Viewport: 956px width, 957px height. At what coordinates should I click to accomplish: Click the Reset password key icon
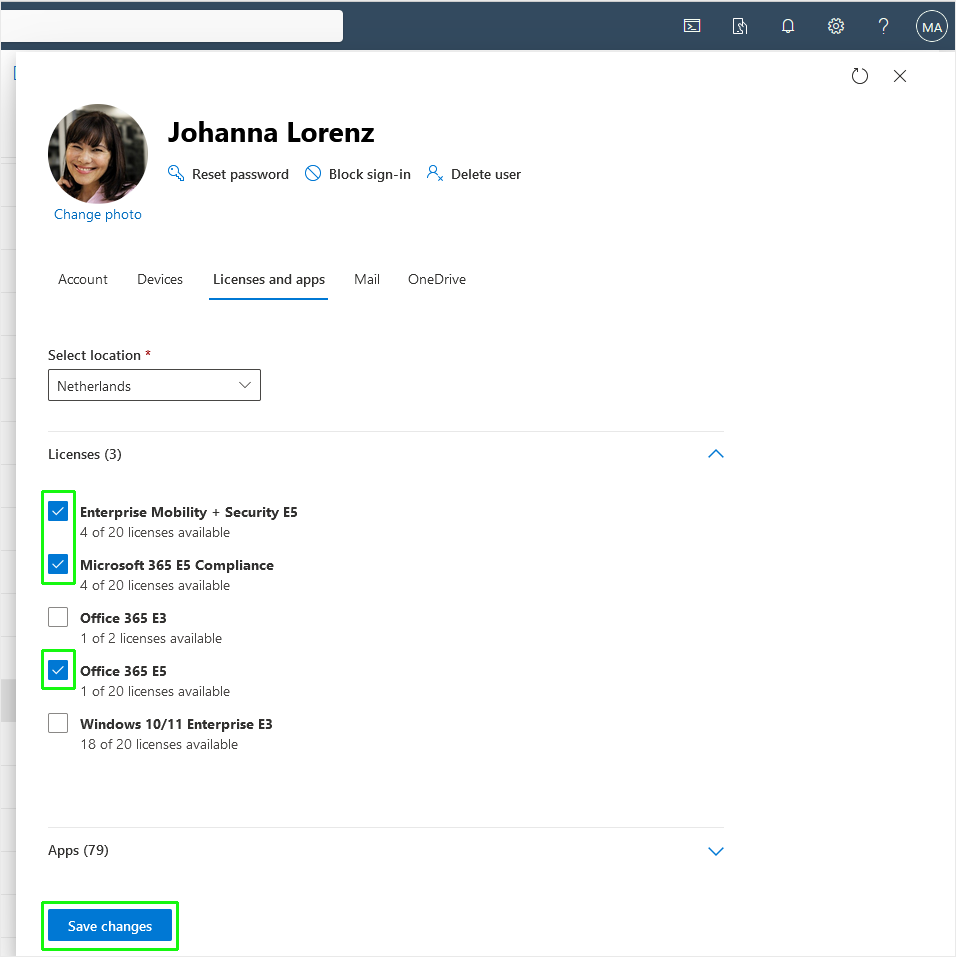[x=176, y=173]
